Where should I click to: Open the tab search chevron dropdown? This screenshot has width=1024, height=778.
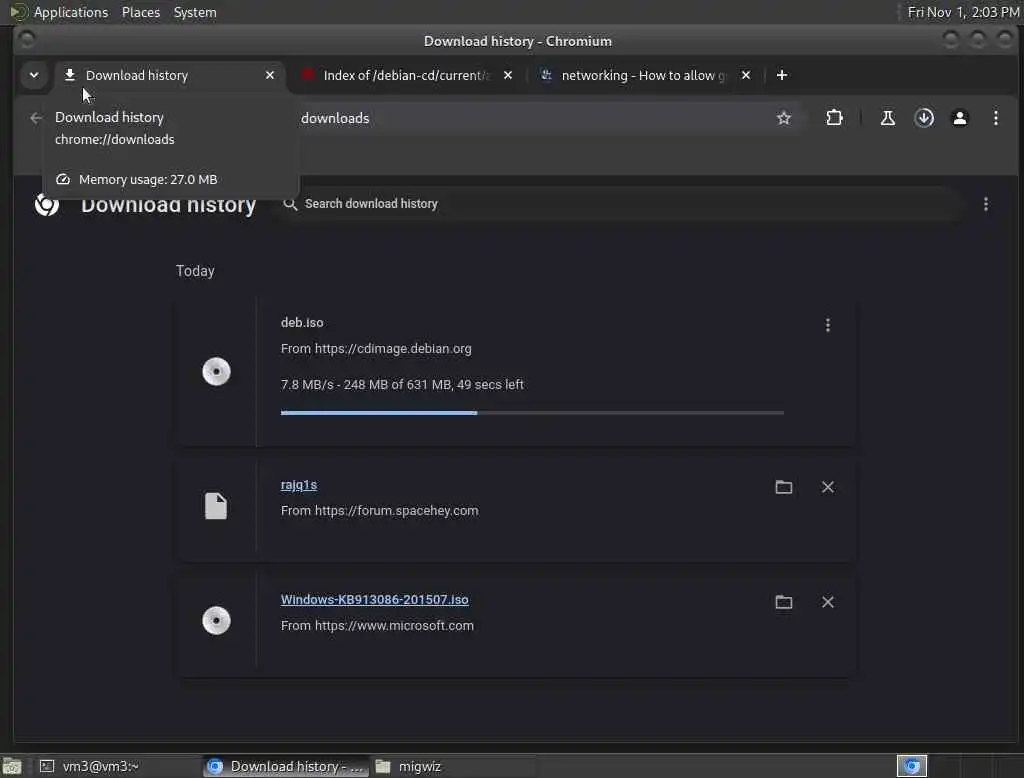tap(34, 75)
